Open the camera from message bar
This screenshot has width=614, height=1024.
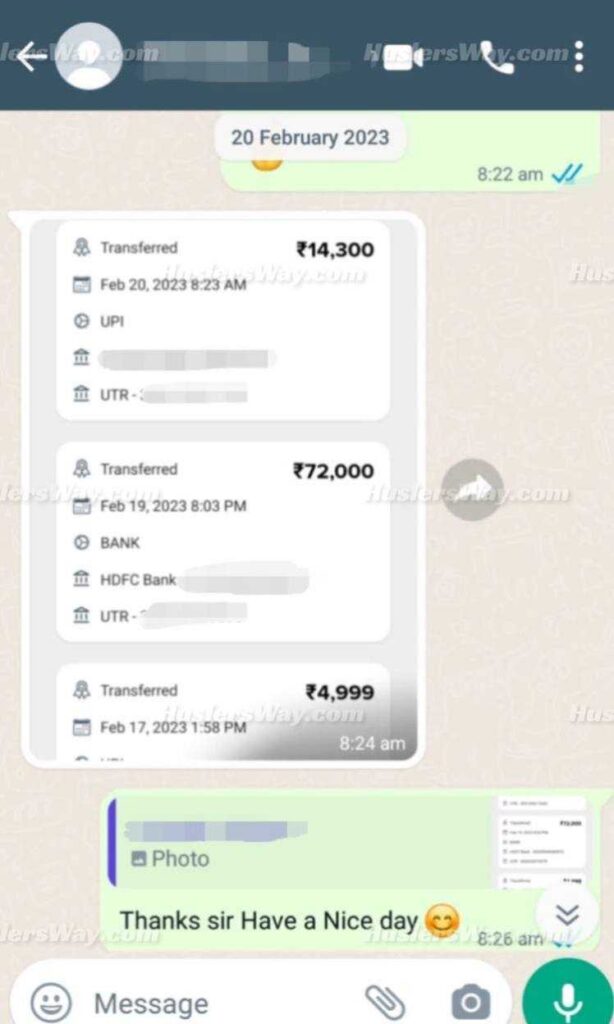[470, 1002]
